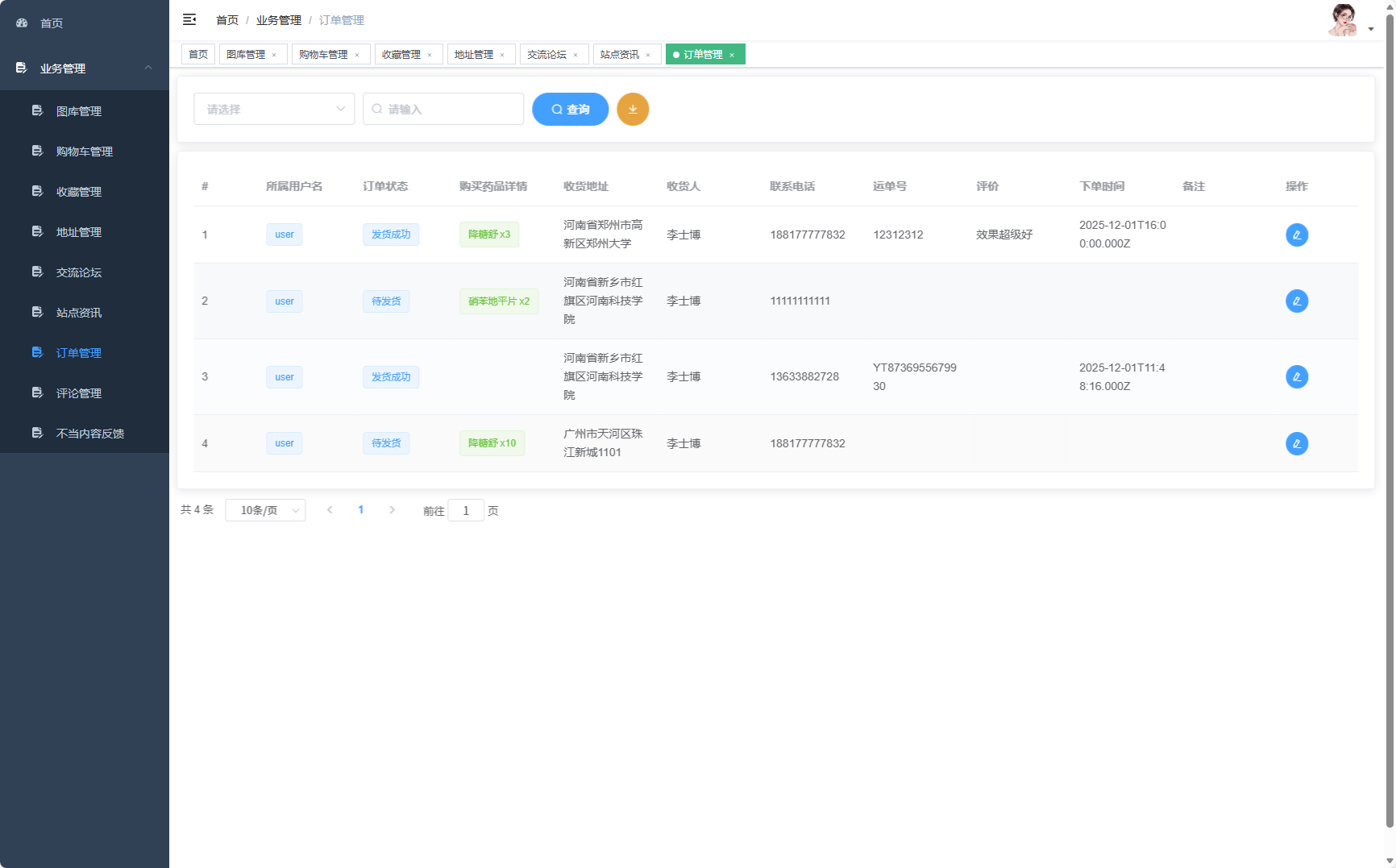Edit order row 1 with pencil icon
The height and width of the screenshot is (868, 1396).
(1296, 235)
